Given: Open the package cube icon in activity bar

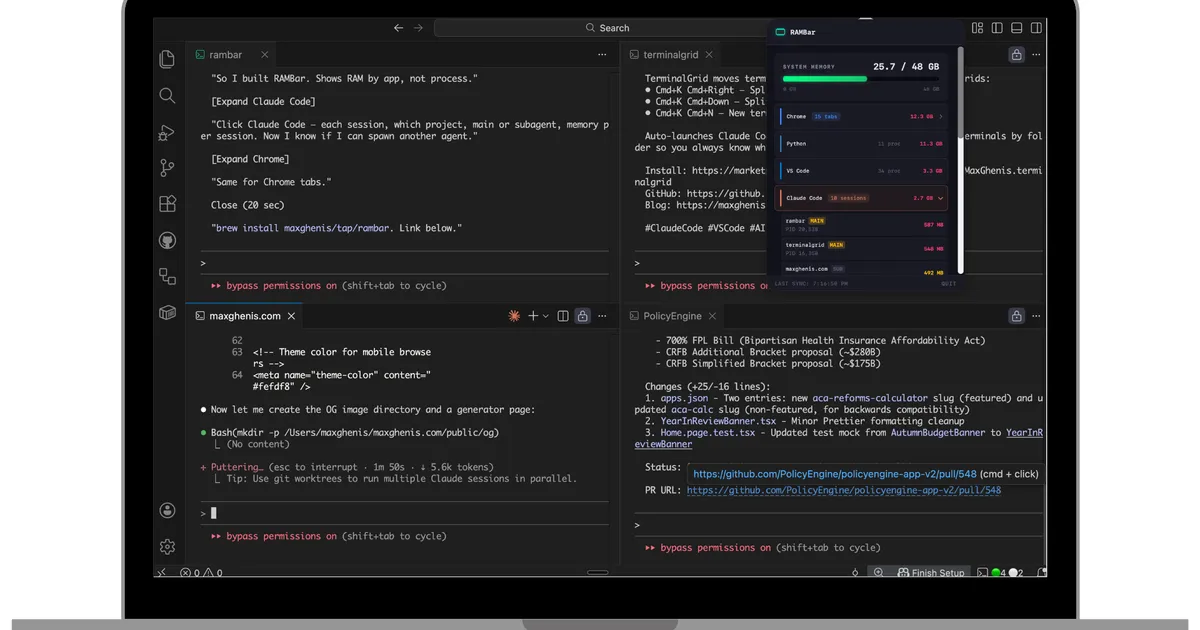Looking at the screenshot, I should click(x=167, y=313).
